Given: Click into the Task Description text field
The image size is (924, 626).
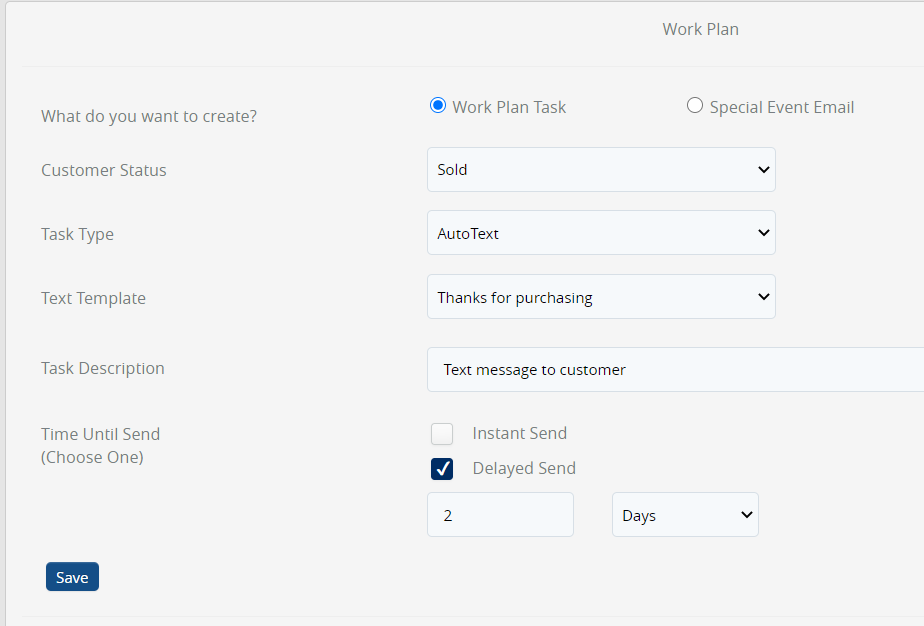Looking at the screenshot, I should click(675, 370).
